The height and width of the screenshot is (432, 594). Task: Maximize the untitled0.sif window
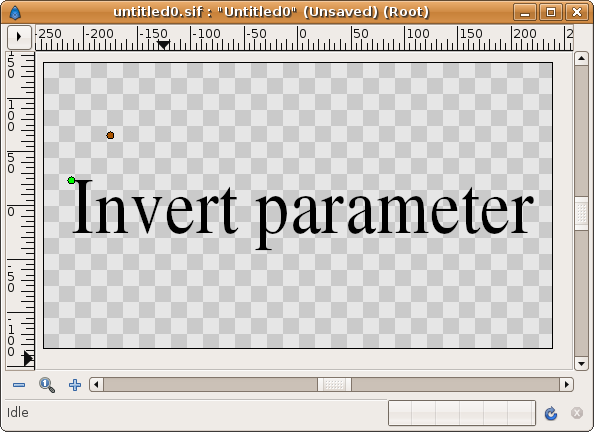551,13
